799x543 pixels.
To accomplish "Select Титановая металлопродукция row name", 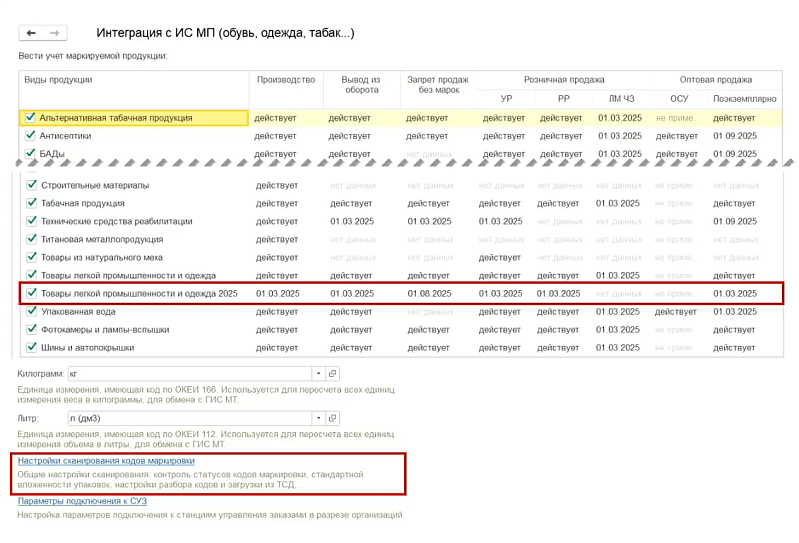I will point(102,239).
